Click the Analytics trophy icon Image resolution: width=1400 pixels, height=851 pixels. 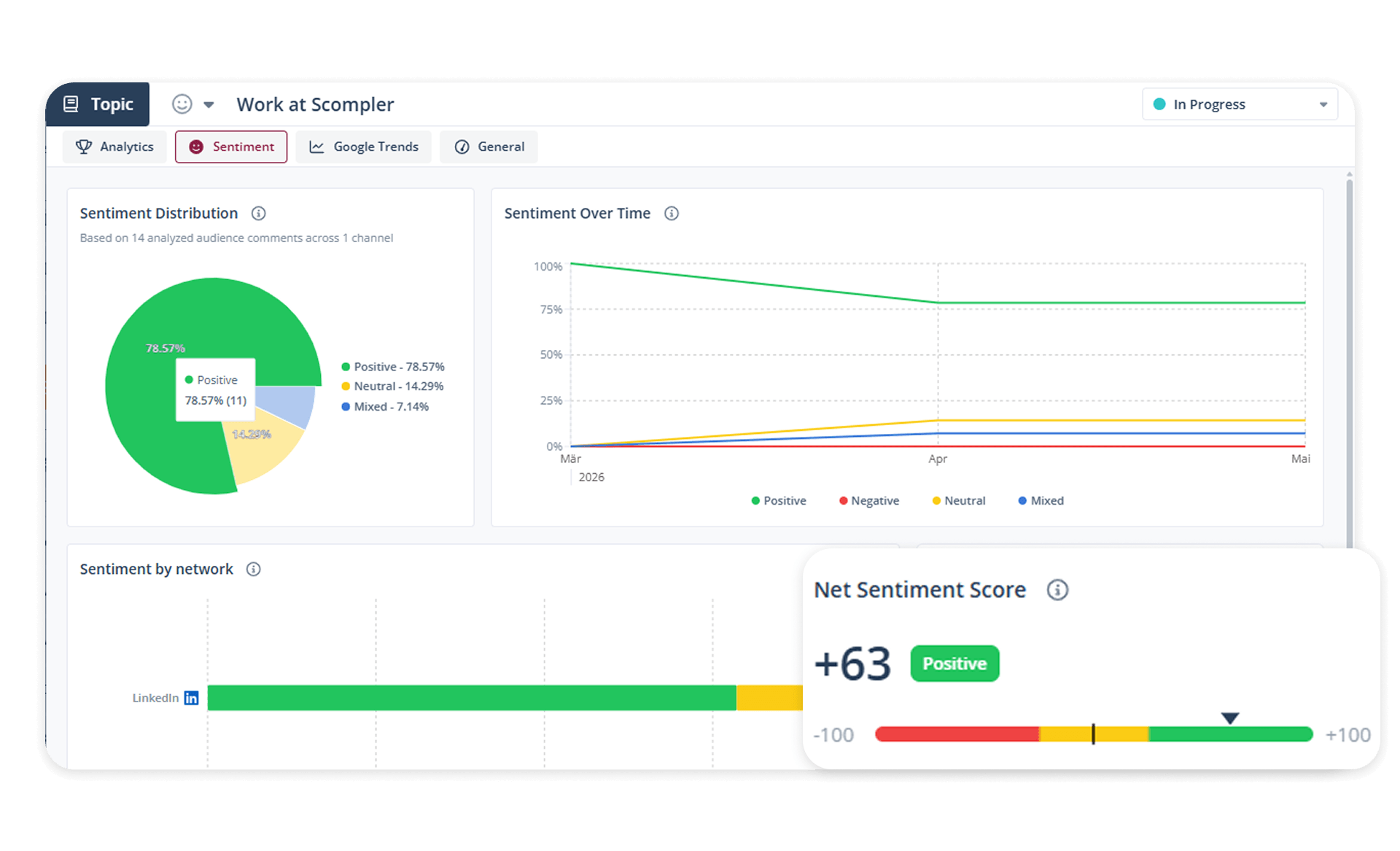tap(84, 147)
